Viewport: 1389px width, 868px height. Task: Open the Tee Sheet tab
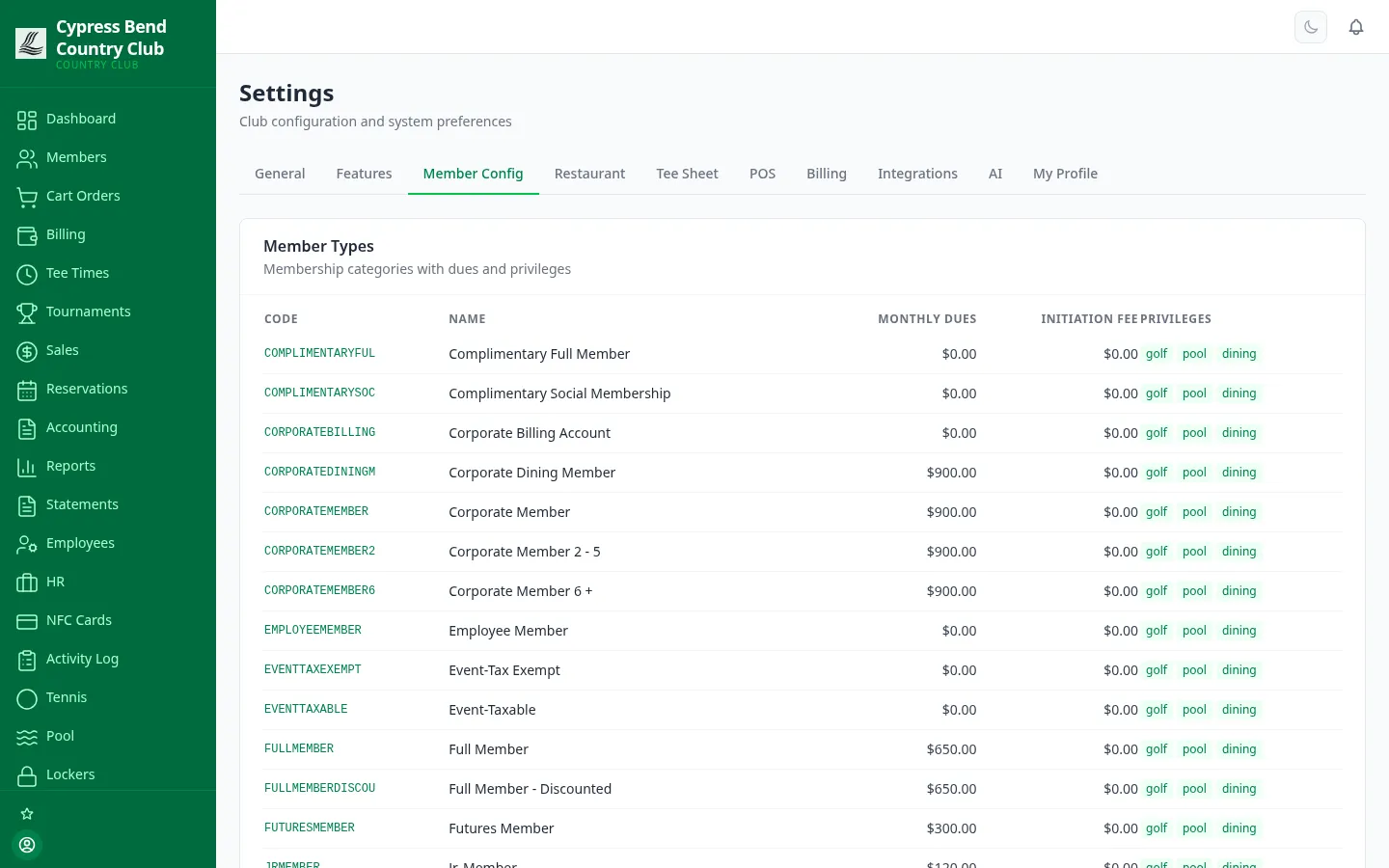[687, 174]
